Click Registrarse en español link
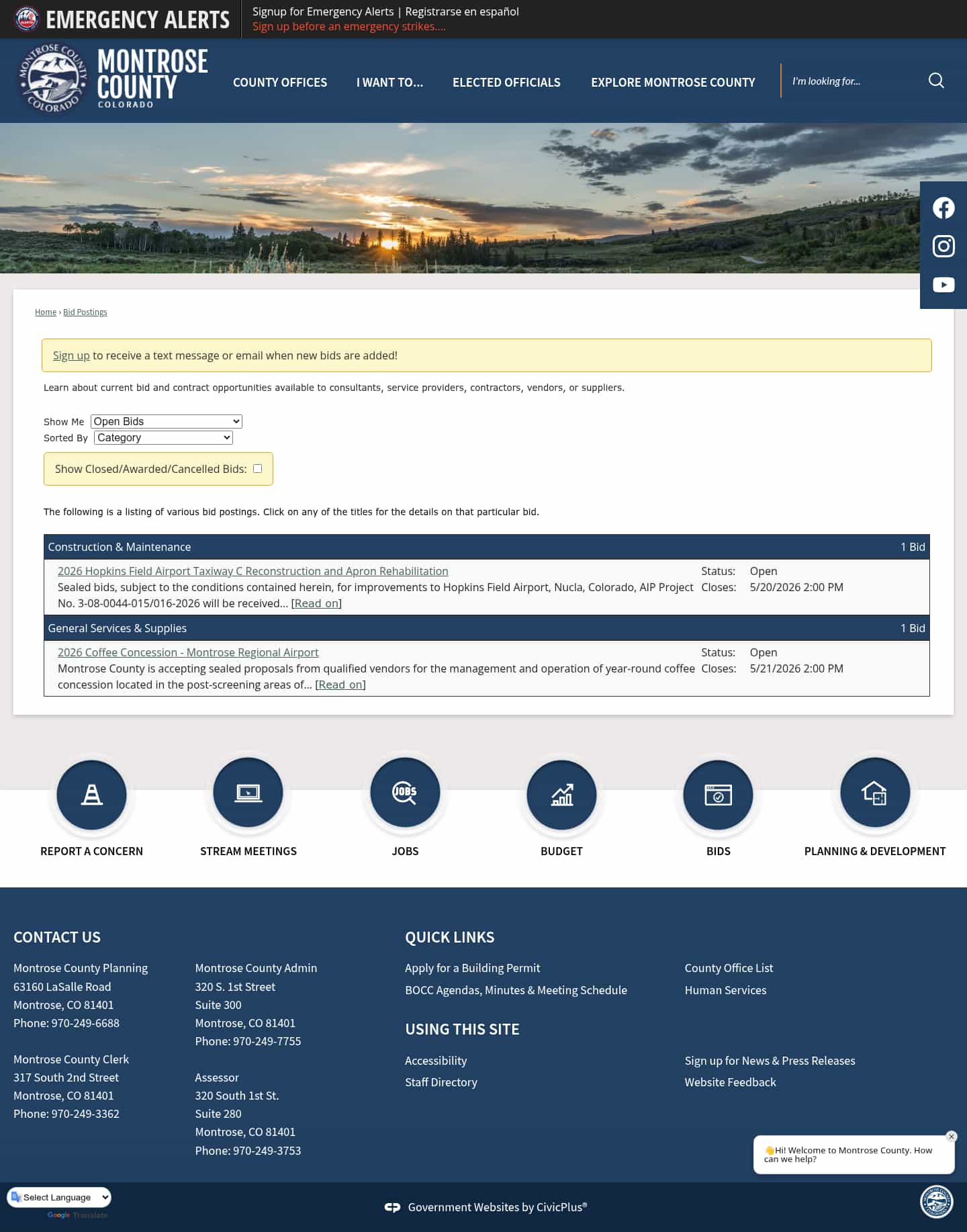Screen dimensions: 967x1232 462,11
